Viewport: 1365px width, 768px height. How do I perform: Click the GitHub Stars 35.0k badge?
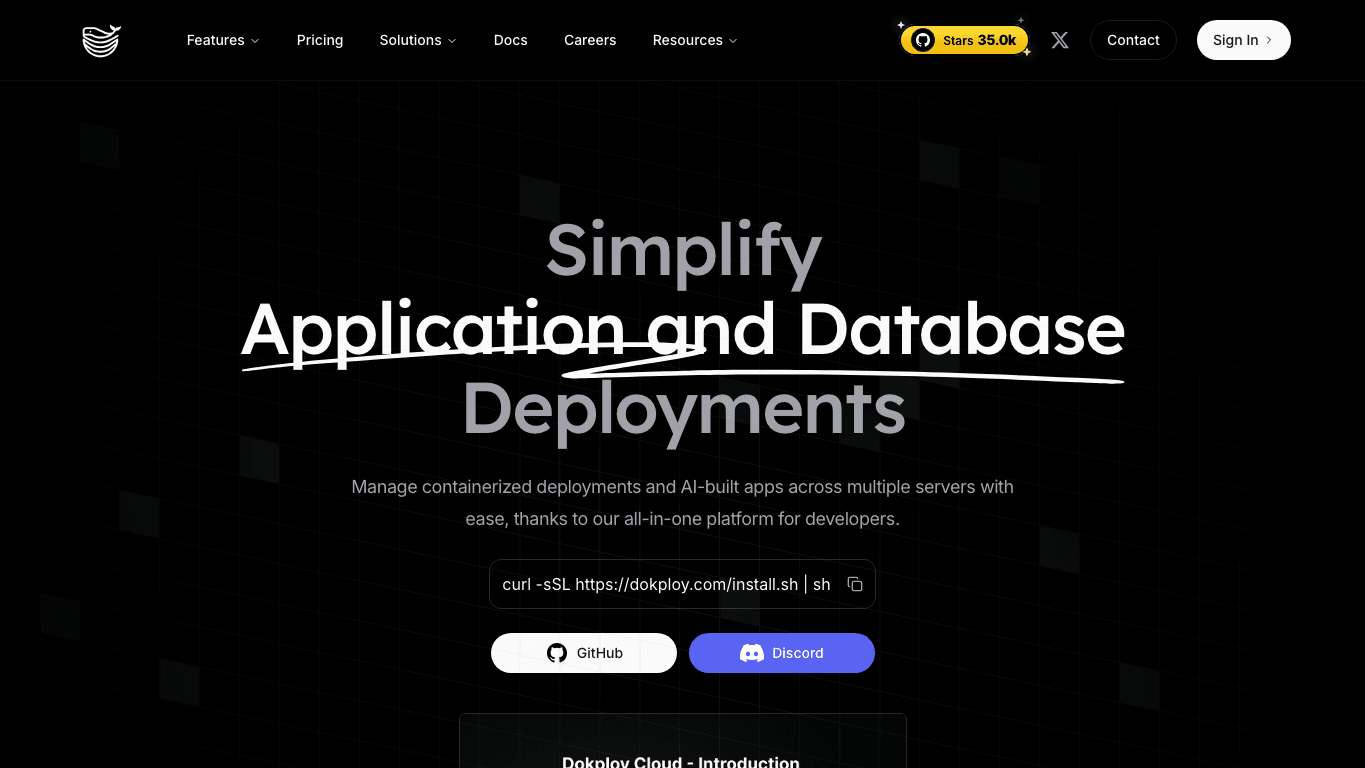click(964, 40)
